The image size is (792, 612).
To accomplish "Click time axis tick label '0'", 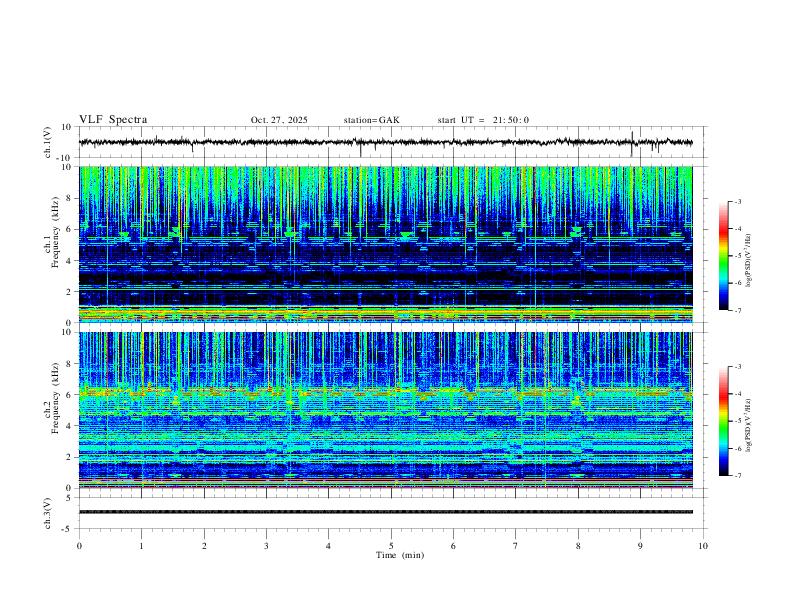I will click(x=79, y=546).
